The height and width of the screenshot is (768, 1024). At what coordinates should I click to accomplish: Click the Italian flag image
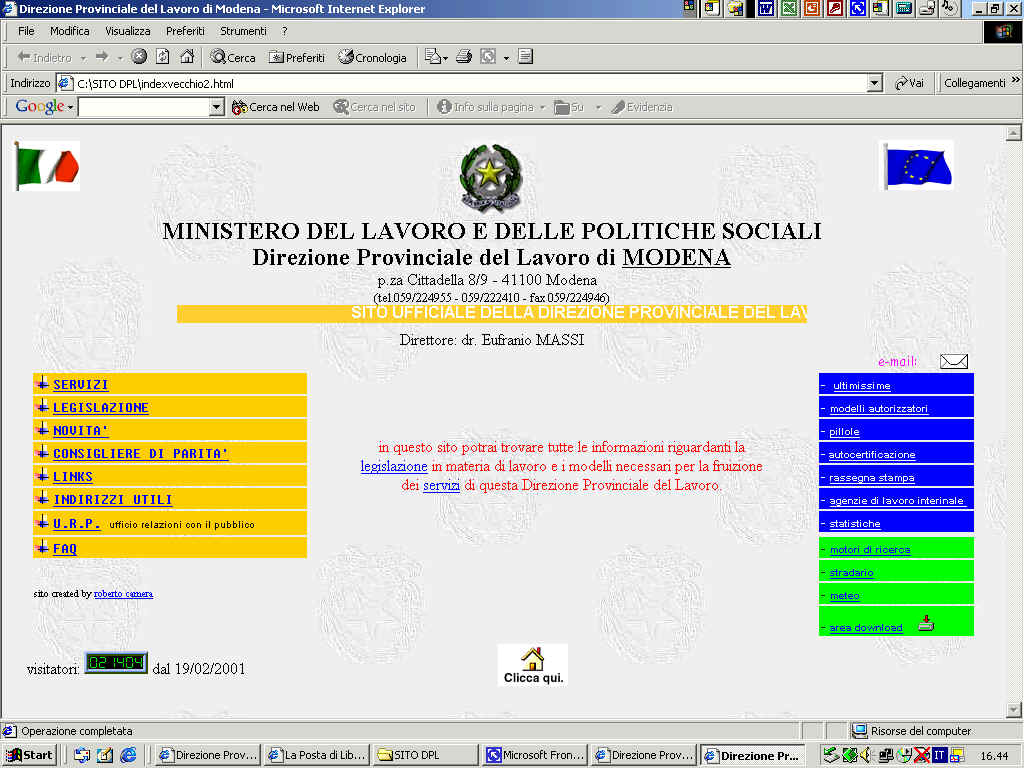(x=47, y=166)
